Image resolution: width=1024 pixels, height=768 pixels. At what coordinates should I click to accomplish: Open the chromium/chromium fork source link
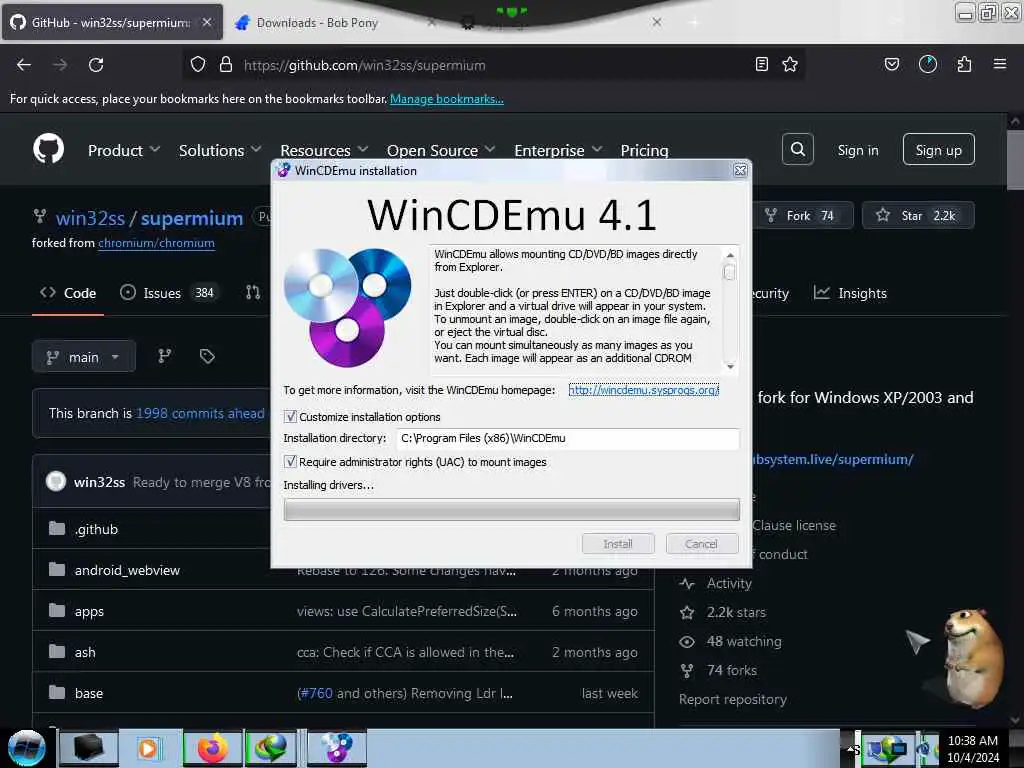pyautogui.click(x=156, y=243)
